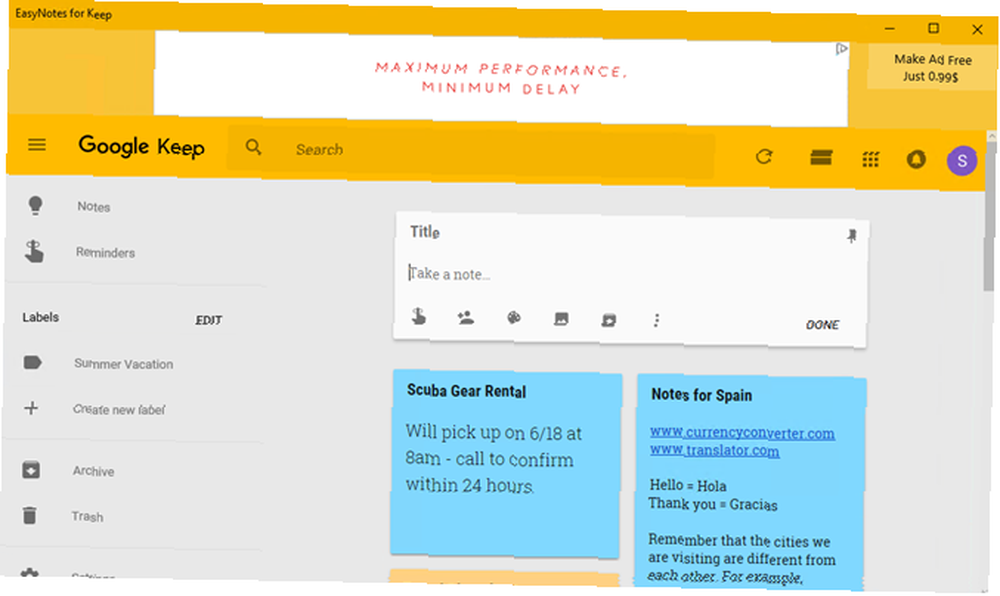Click EDIT next to Labels
Screen dimensions: 1000x596
coord(209,320)
